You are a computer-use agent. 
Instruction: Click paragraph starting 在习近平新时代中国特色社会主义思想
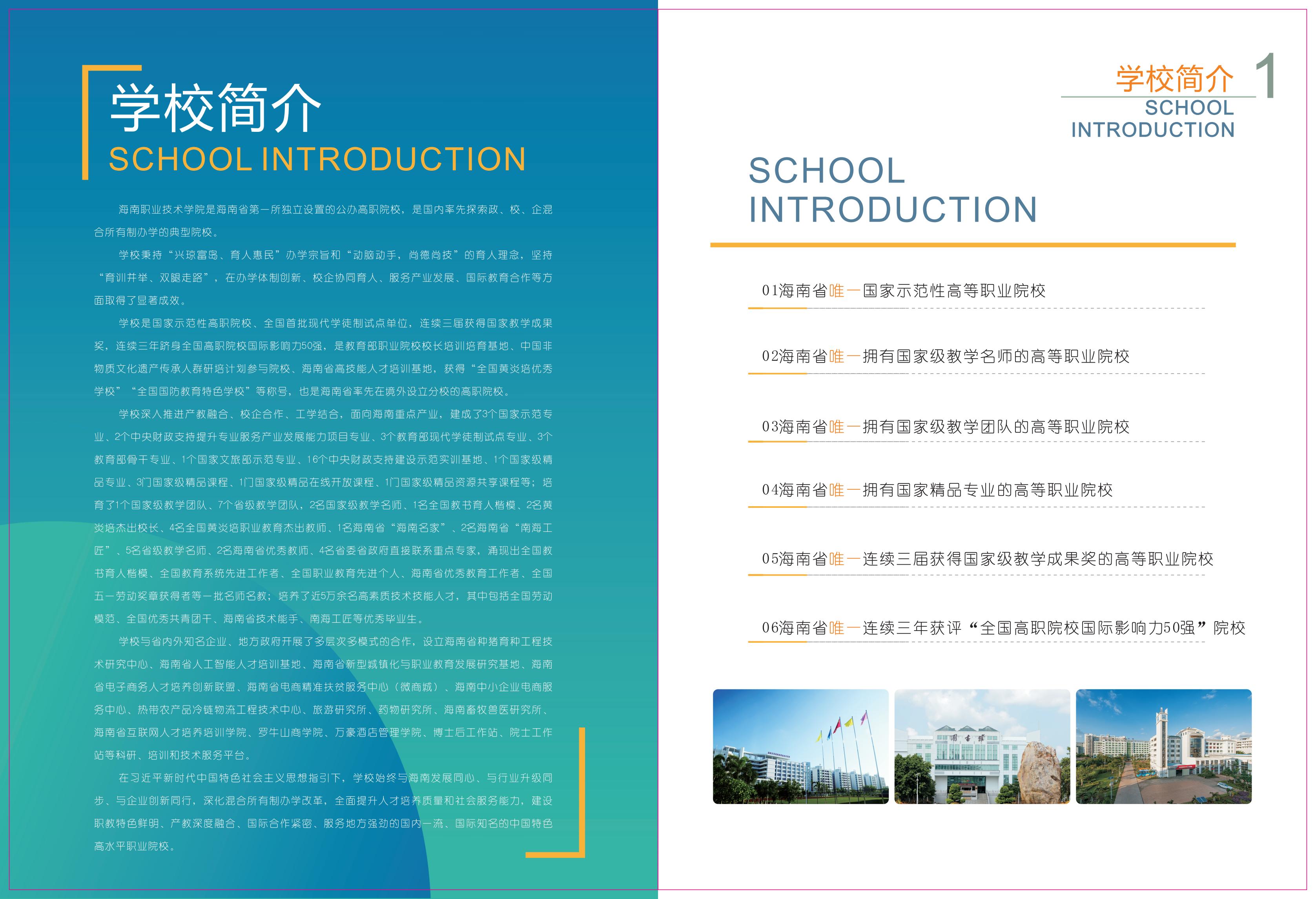(323, 812)
